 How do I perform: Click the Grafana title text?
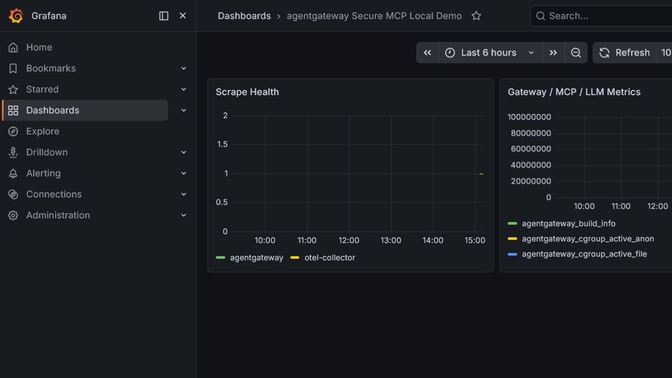tap(48, 16)
